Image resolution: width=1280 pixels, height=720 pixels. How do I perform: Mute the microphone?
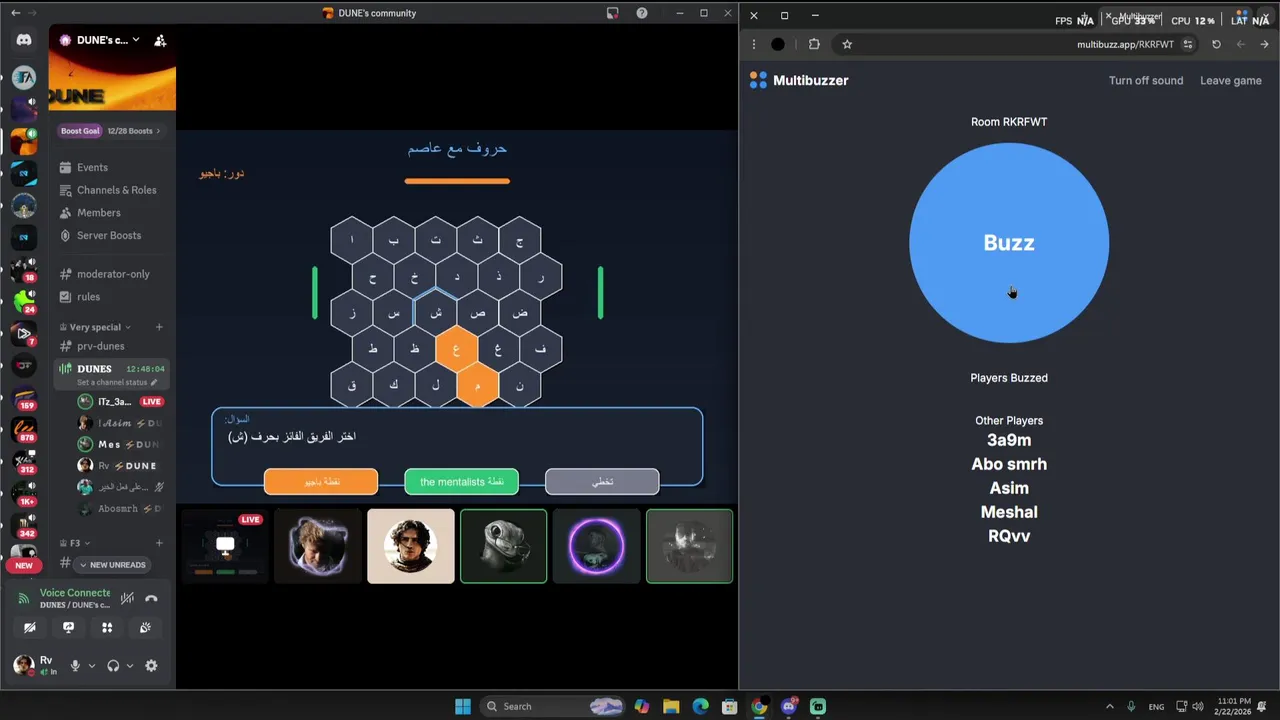(75, 666)
